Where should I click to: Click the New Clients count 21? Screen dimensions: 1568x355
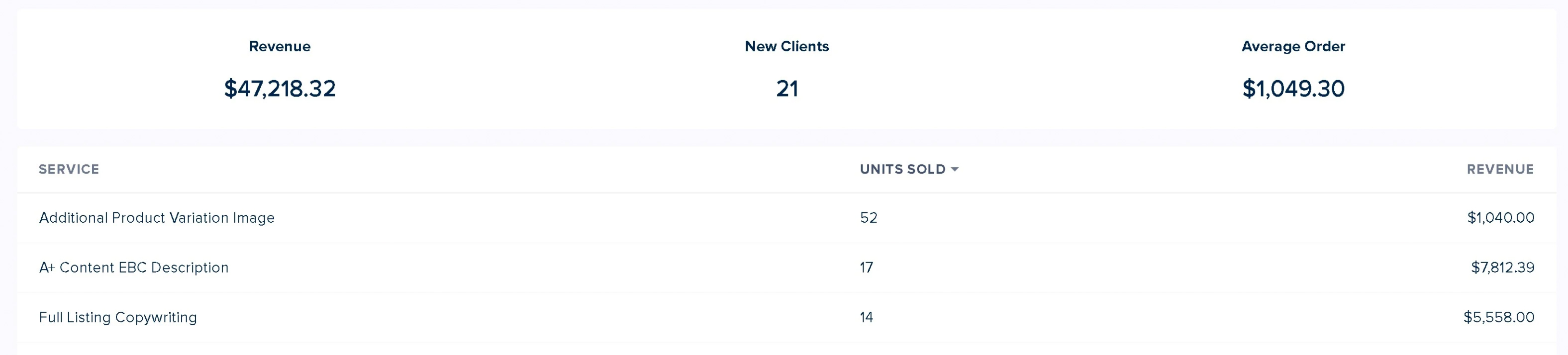(x=786, y=89)
